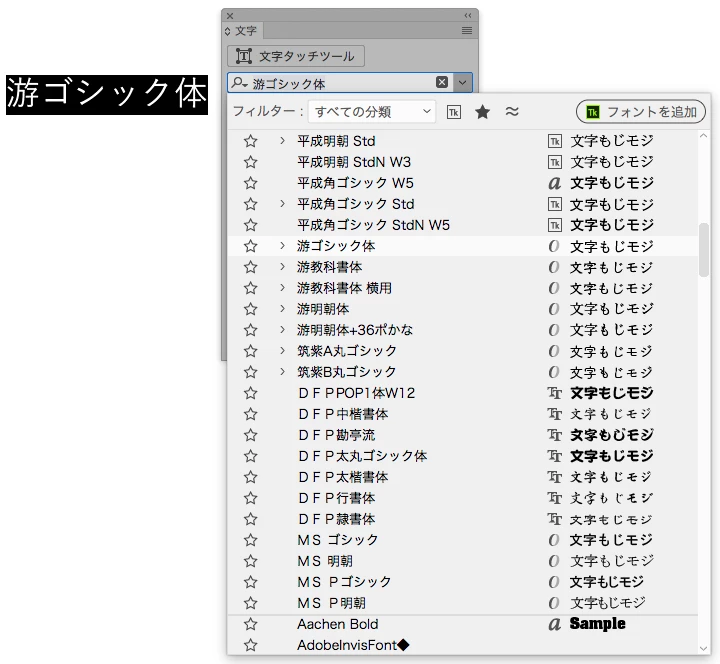Open すべての分類 filter dropdown

coord(372,112)
